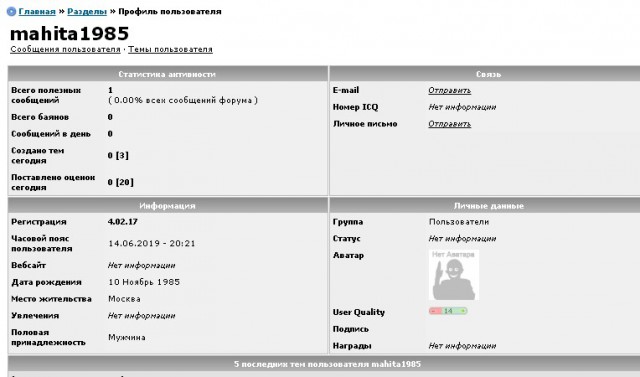Click the registration date 4.02.17

pyautogui.click(x=122, y=222)
